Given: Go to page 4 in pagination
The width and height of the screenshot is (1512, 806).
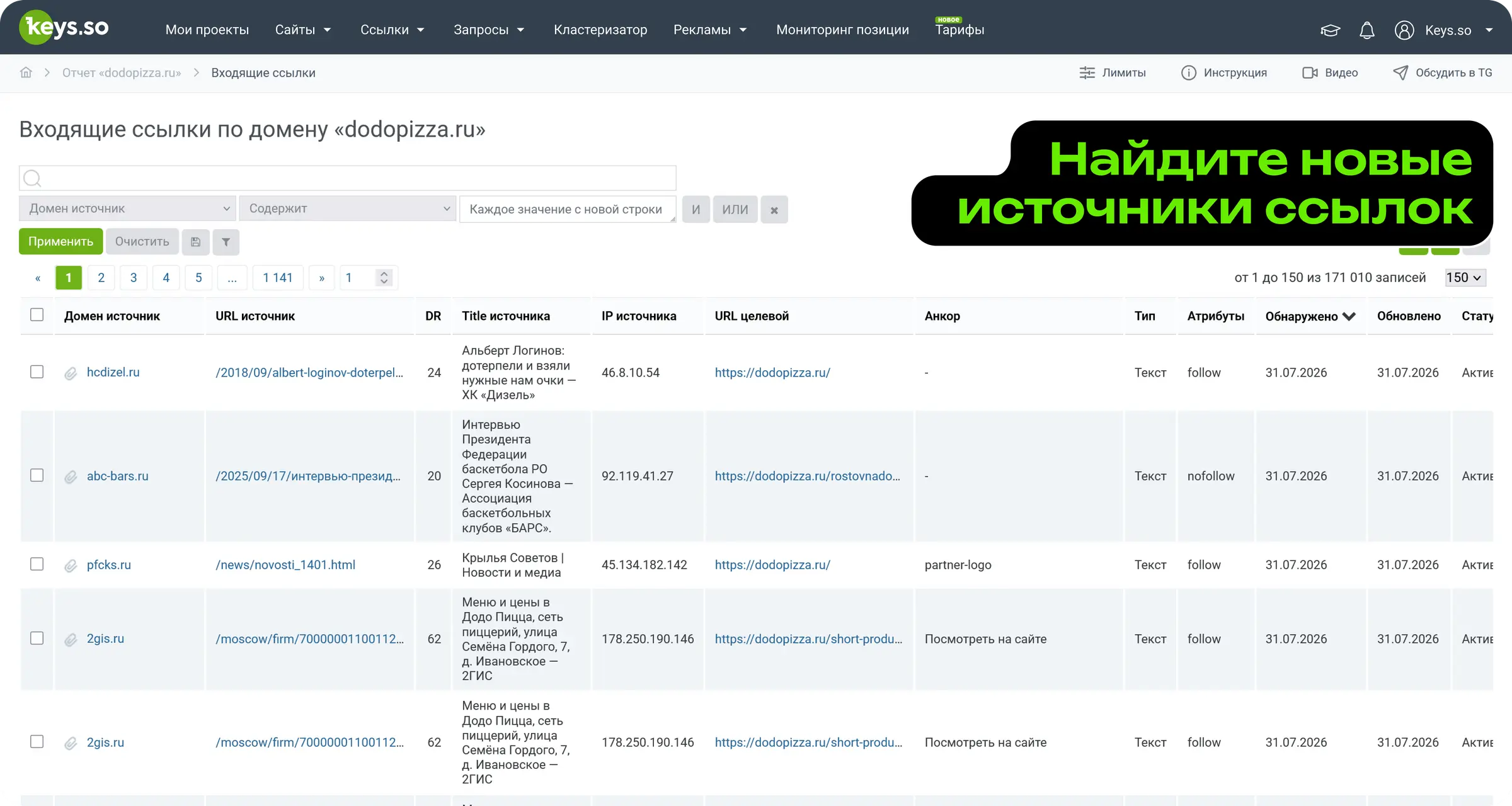Looking at the screenshot, I should click(x=166, y=278).
